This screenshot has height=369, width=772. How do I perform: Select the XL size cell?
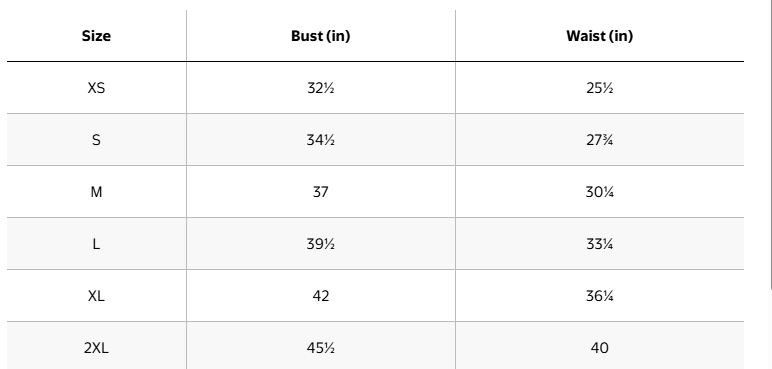[x=96, y=296]
